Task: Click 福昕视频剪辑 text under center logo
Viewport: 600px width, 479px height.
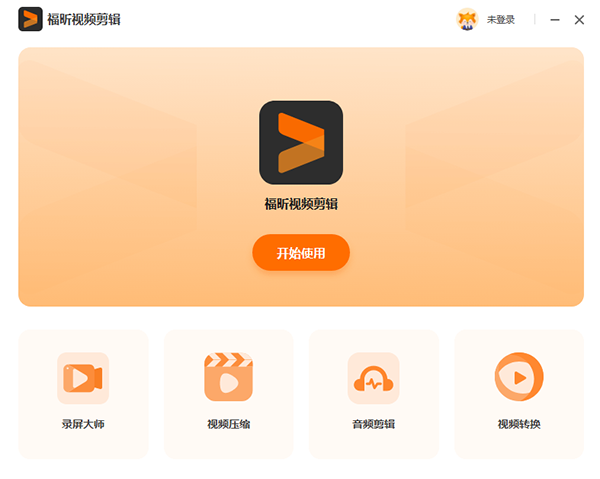Action: (301, 204)
